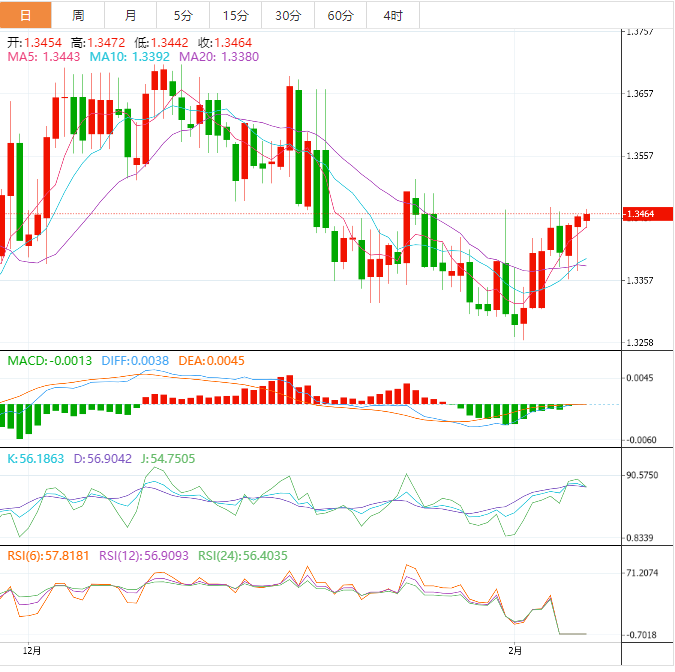Viewport: 675px width, 672px height.
Task: Click the 0.0045 MACD axis label
Action: tap(640, 378)
